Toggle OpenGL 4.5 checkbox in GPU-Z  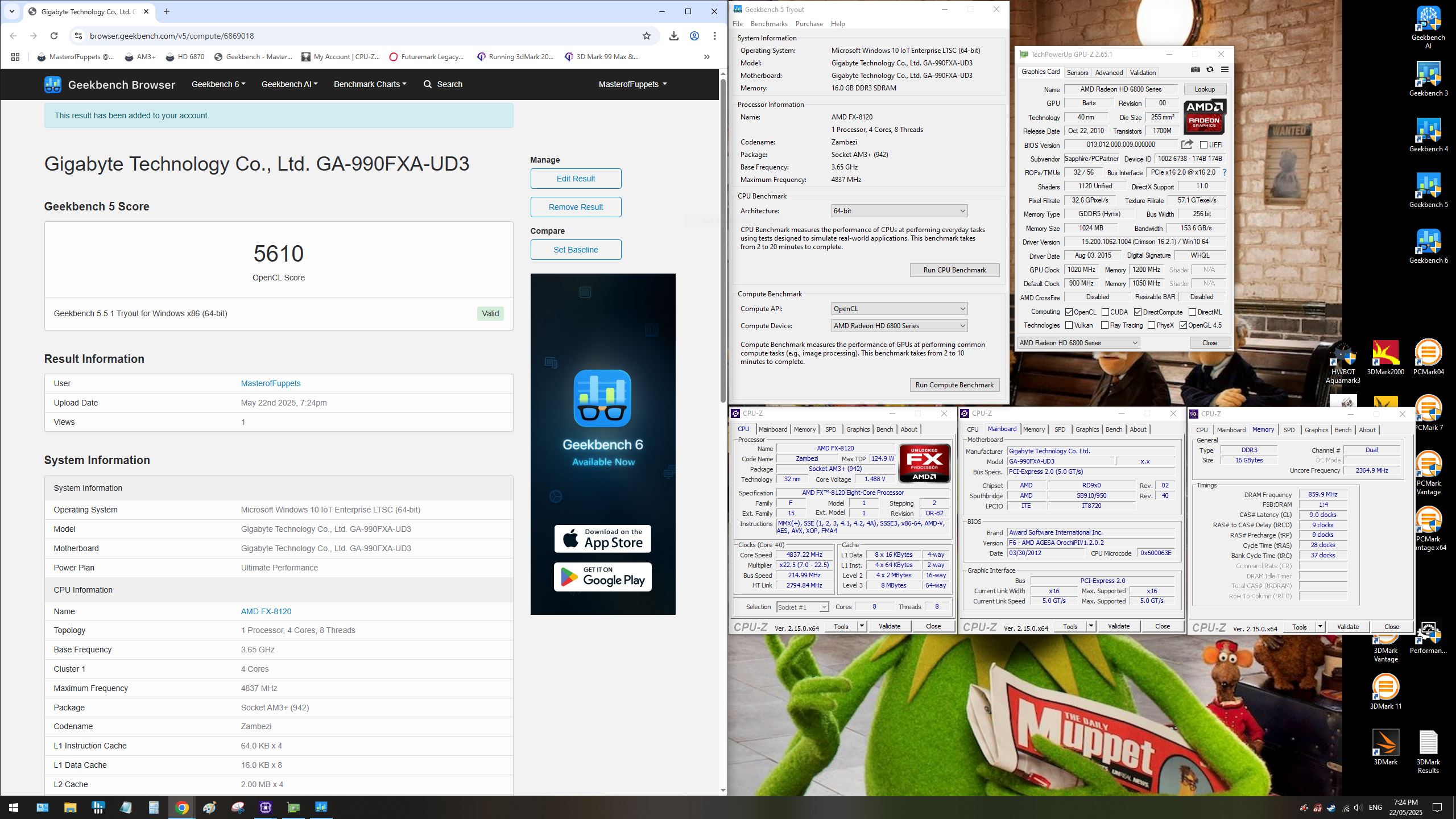pos(1183,325)
